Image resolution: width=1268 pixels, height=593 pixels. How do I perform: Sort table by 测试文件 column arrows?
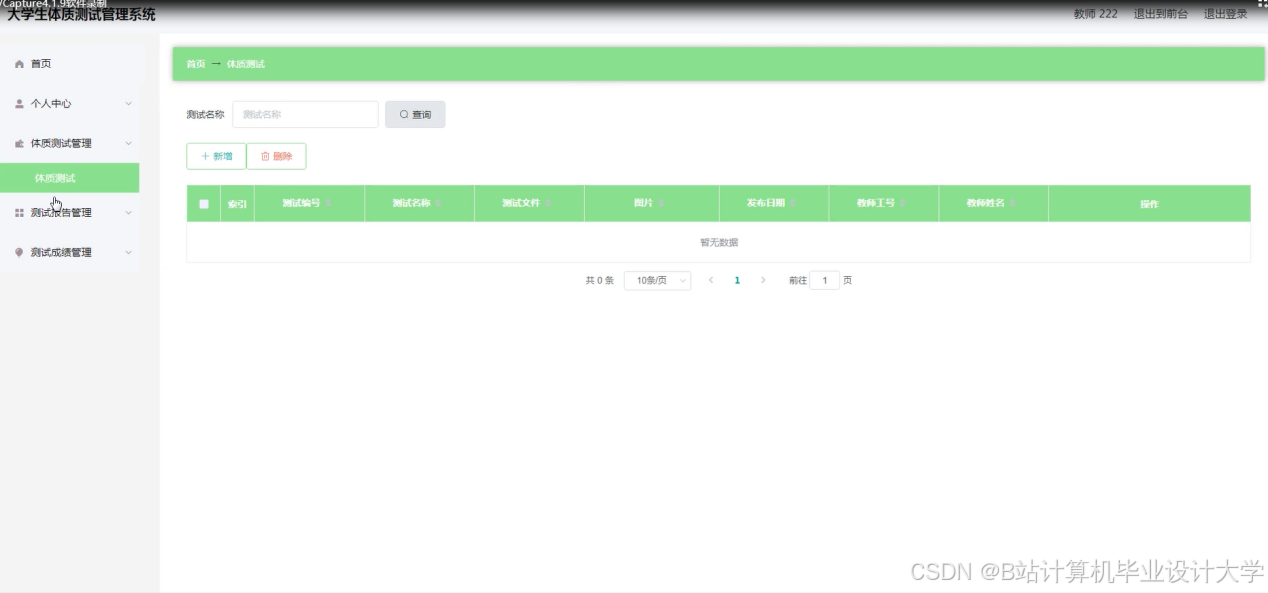pyautogui.click(x=548, y=203)
